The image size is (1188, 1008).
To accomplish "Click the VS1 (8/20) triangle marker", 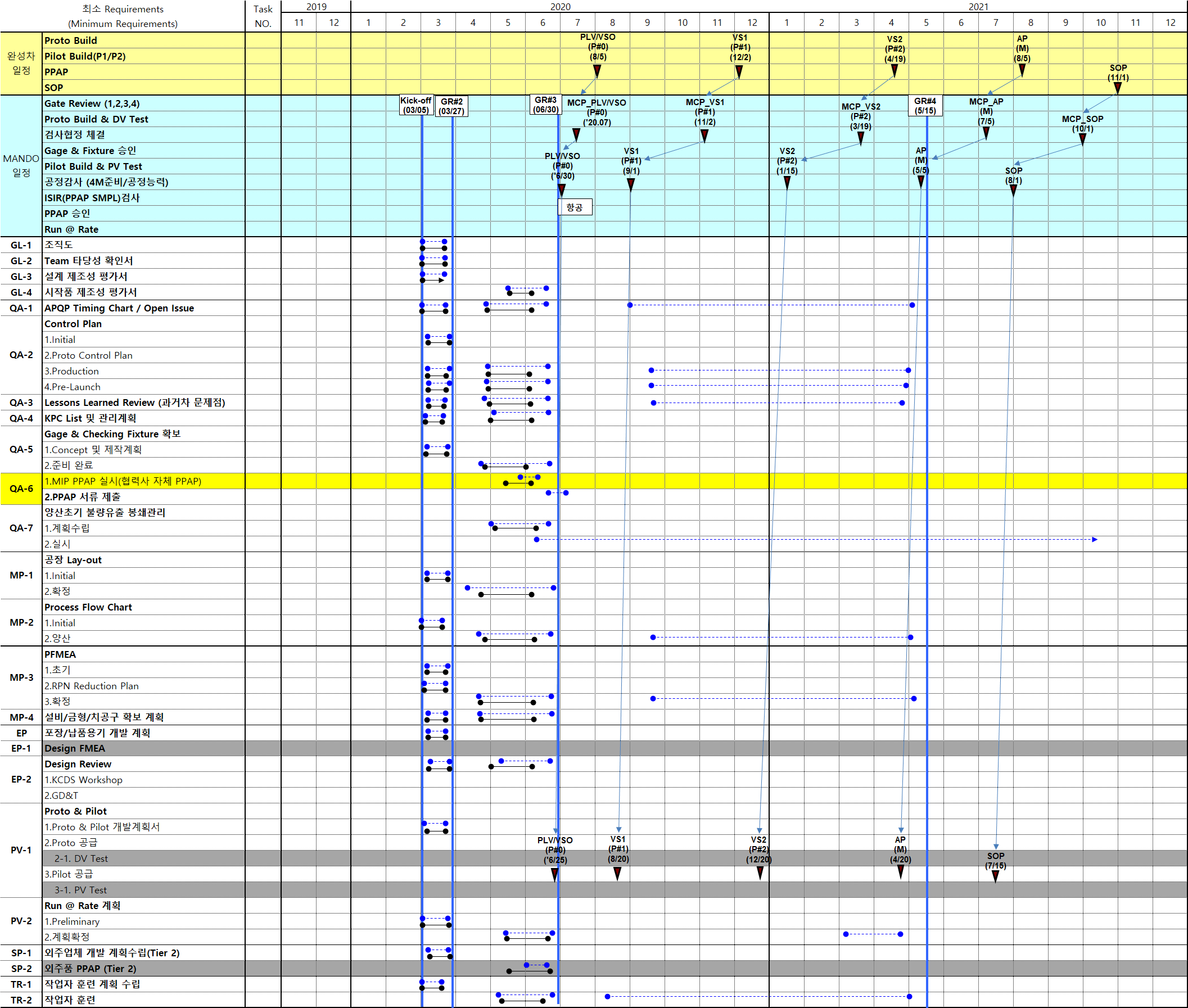I will (617, 873).
